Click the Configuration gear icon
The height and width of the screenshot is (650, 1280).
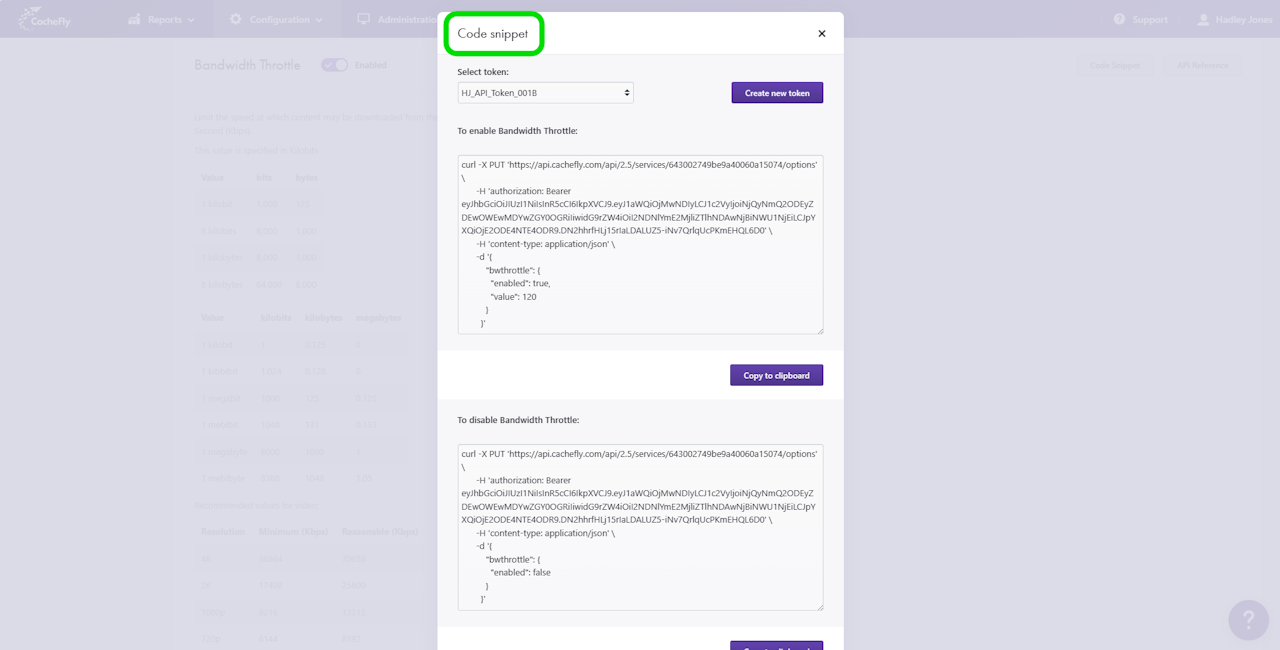click(x=236, y=19)
